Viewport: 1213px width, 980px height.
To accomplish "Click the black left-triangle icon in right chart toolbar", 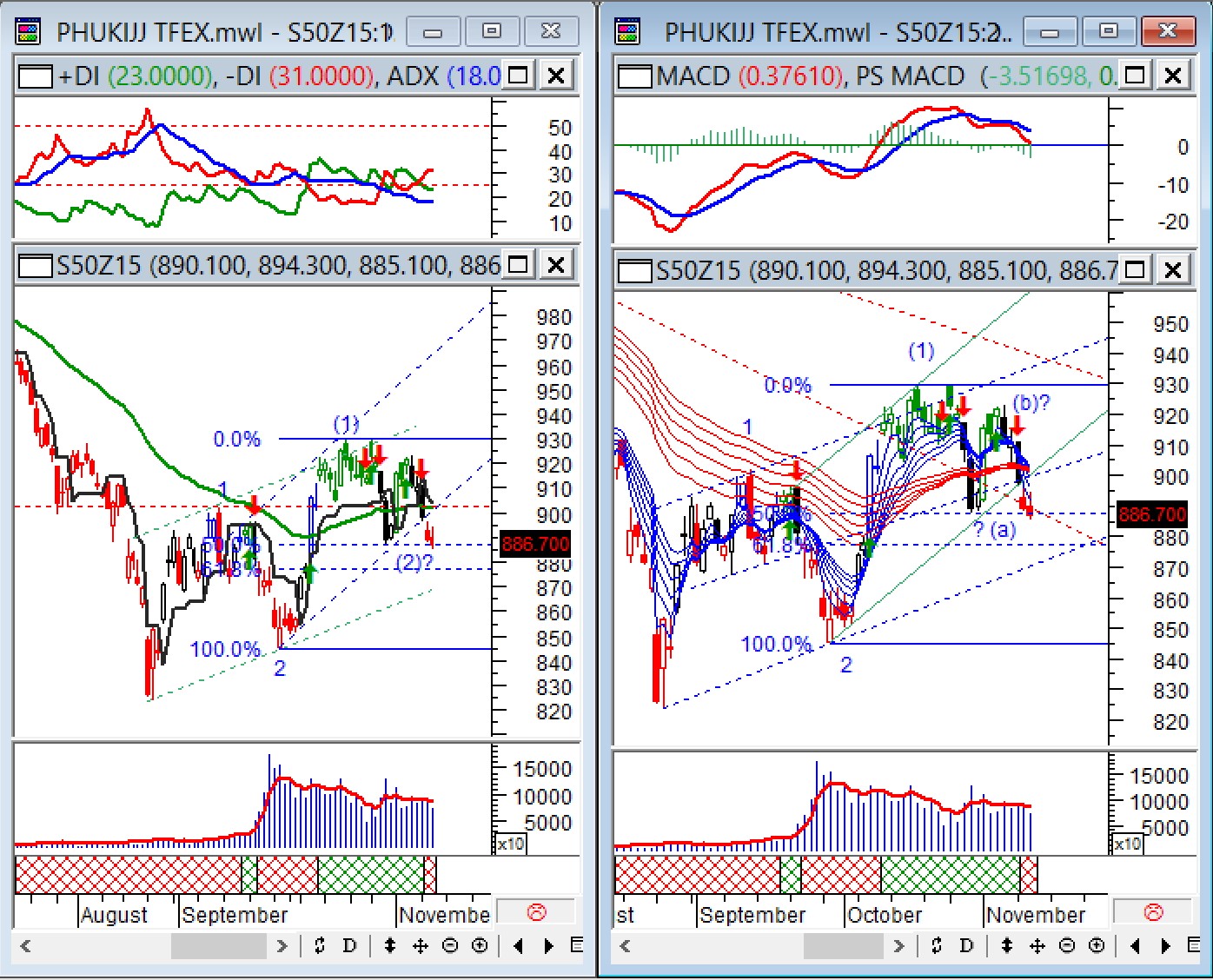I will tap(1136, 945).
